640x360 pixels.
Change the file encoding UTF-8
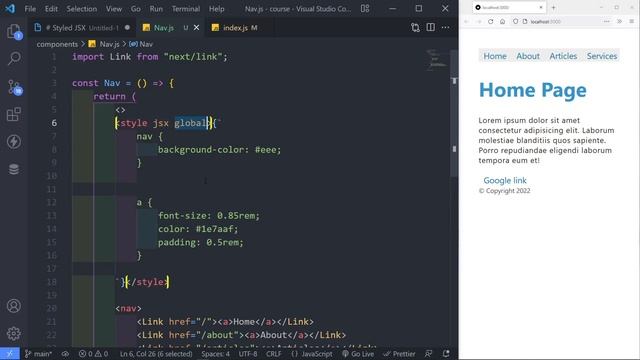(248, 354)
